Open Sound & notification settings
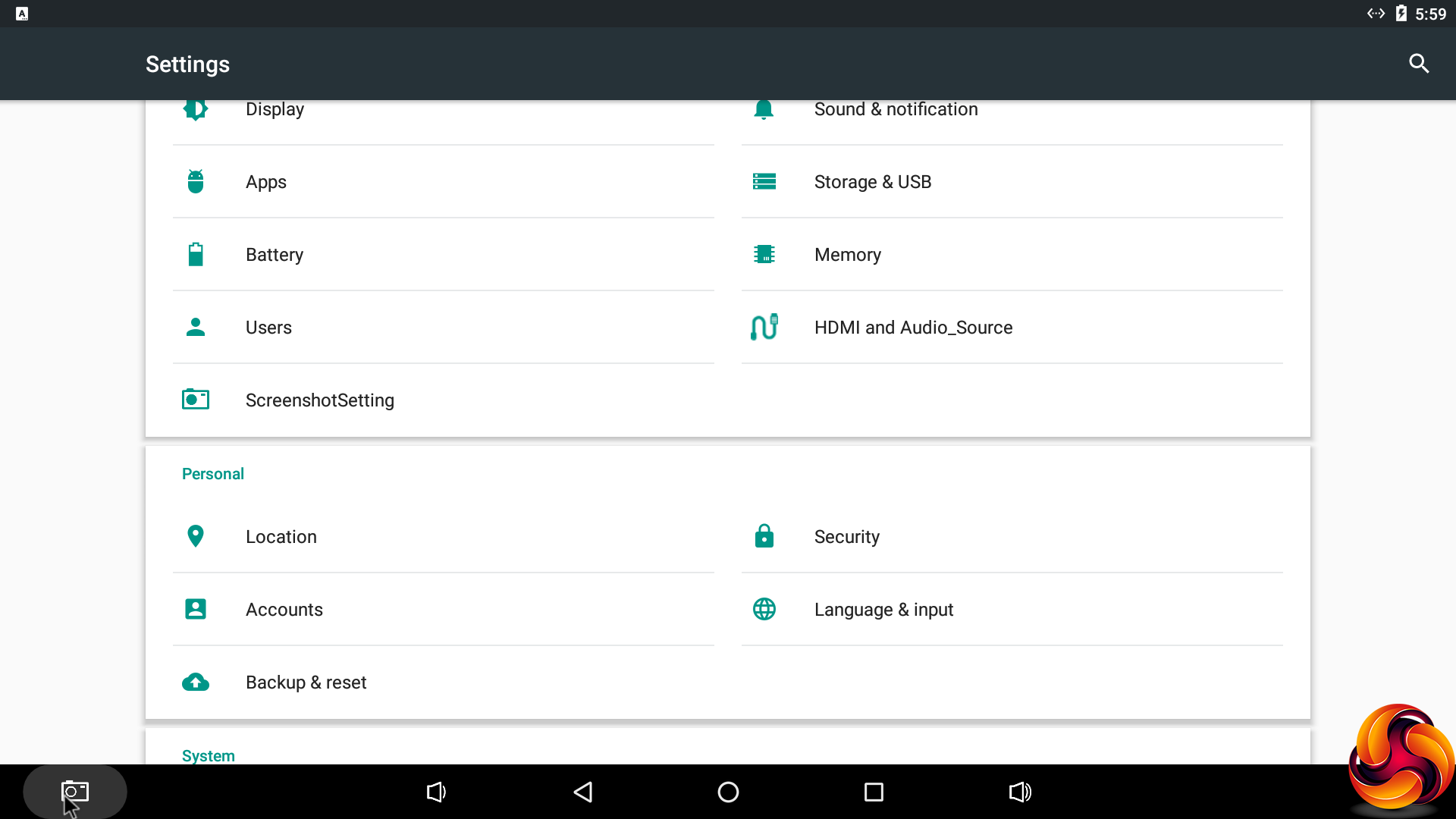 896,111
